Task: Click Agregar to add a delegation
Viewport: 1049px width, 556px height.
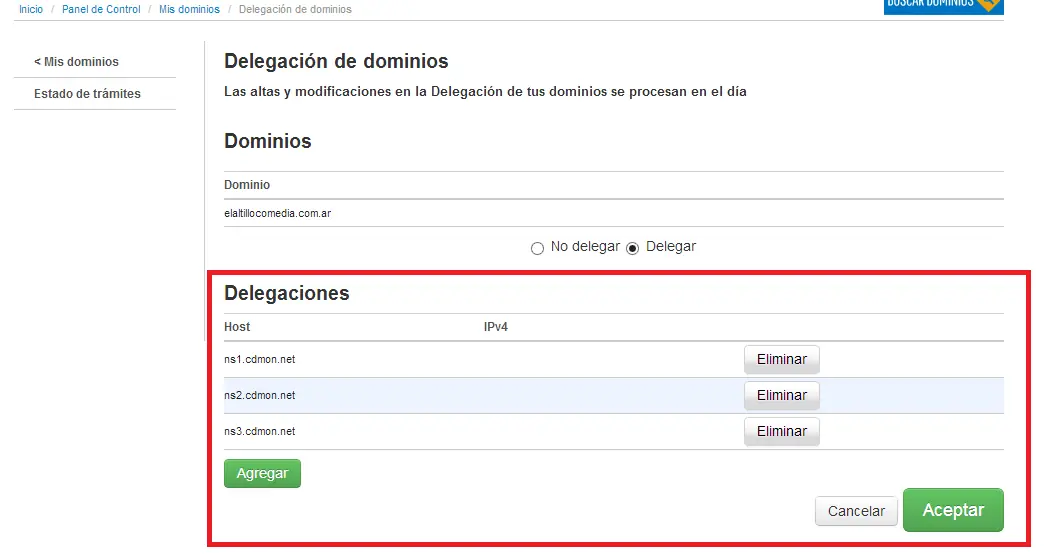Action: [x=262, y=473]
